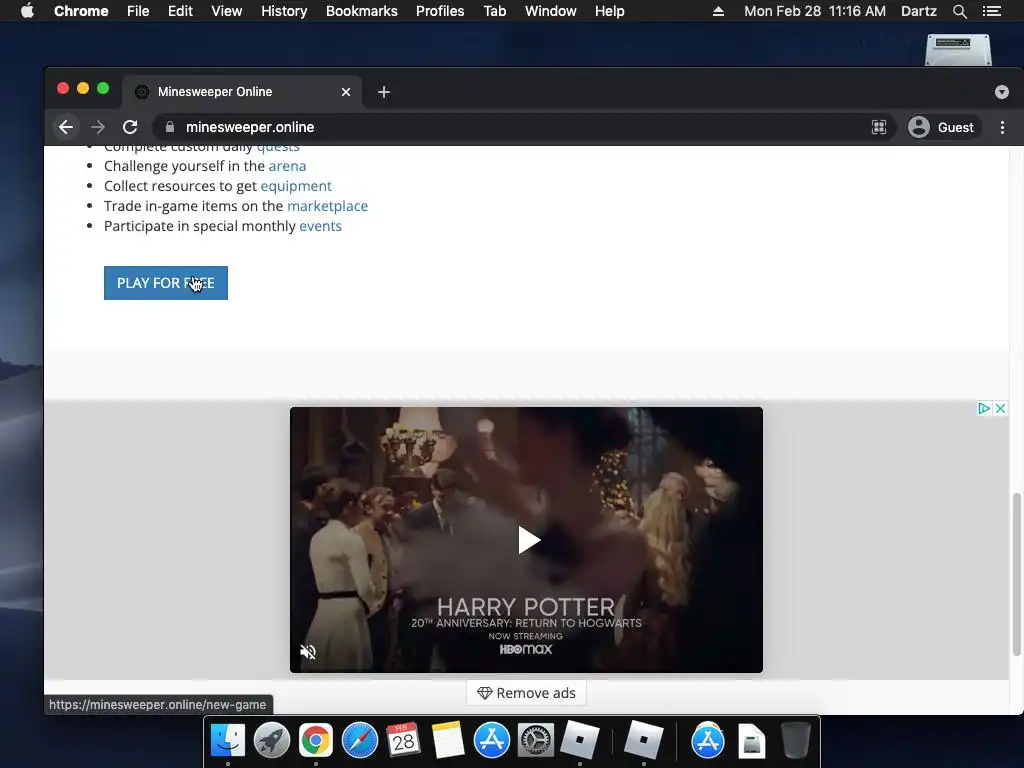Click the Dartz user name in menu bar
The image size is (1024, 768).
(x=919, y=11)
